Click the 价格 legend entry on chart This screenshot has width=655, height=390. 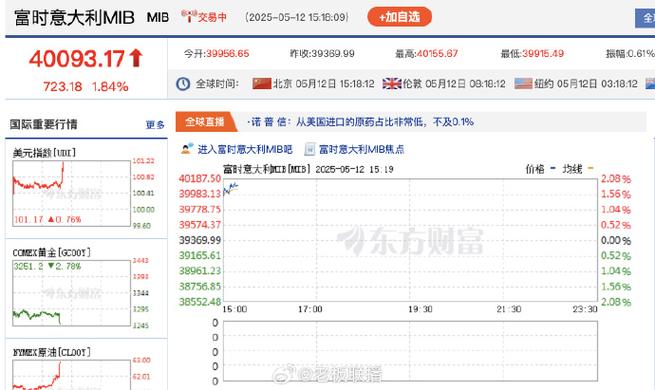(541, 169)
